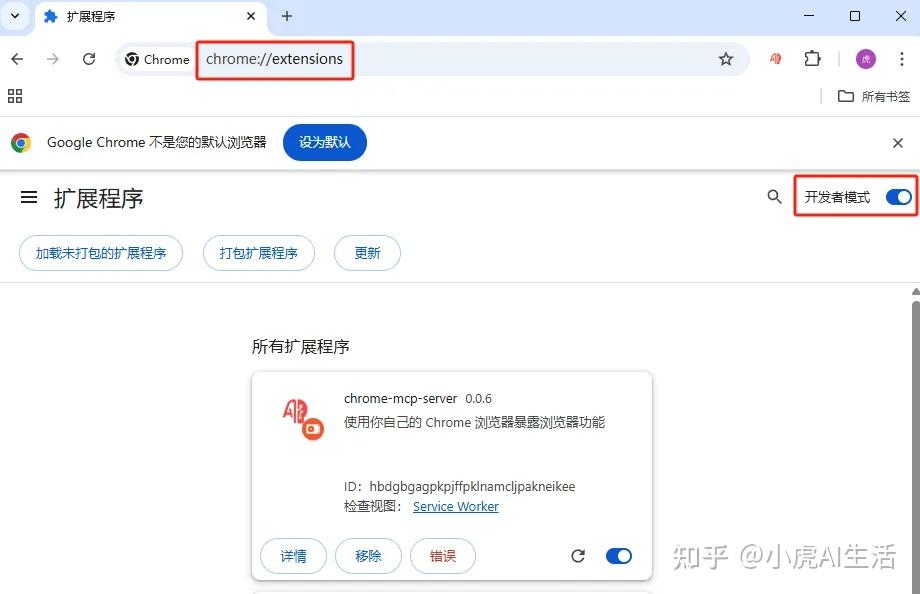Click the 更新 button

[x=366, y=253]
